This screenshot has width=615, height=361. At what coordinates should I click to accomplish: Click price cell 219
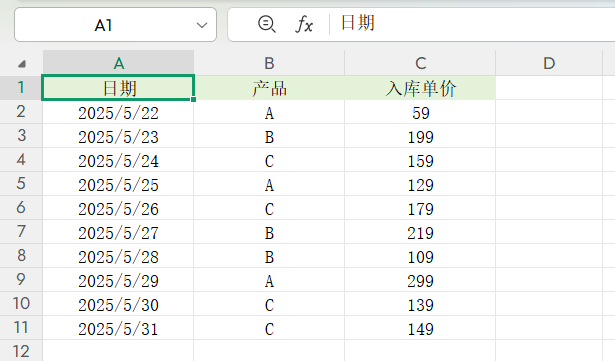pyautogui.click(x=420, y=232)
